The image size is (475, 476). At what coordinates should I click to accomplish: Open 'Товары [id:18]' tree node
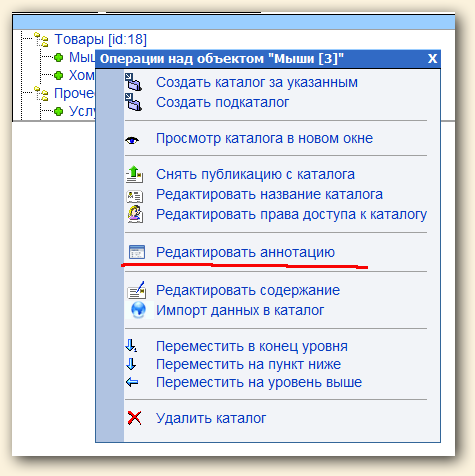point(100,39)
